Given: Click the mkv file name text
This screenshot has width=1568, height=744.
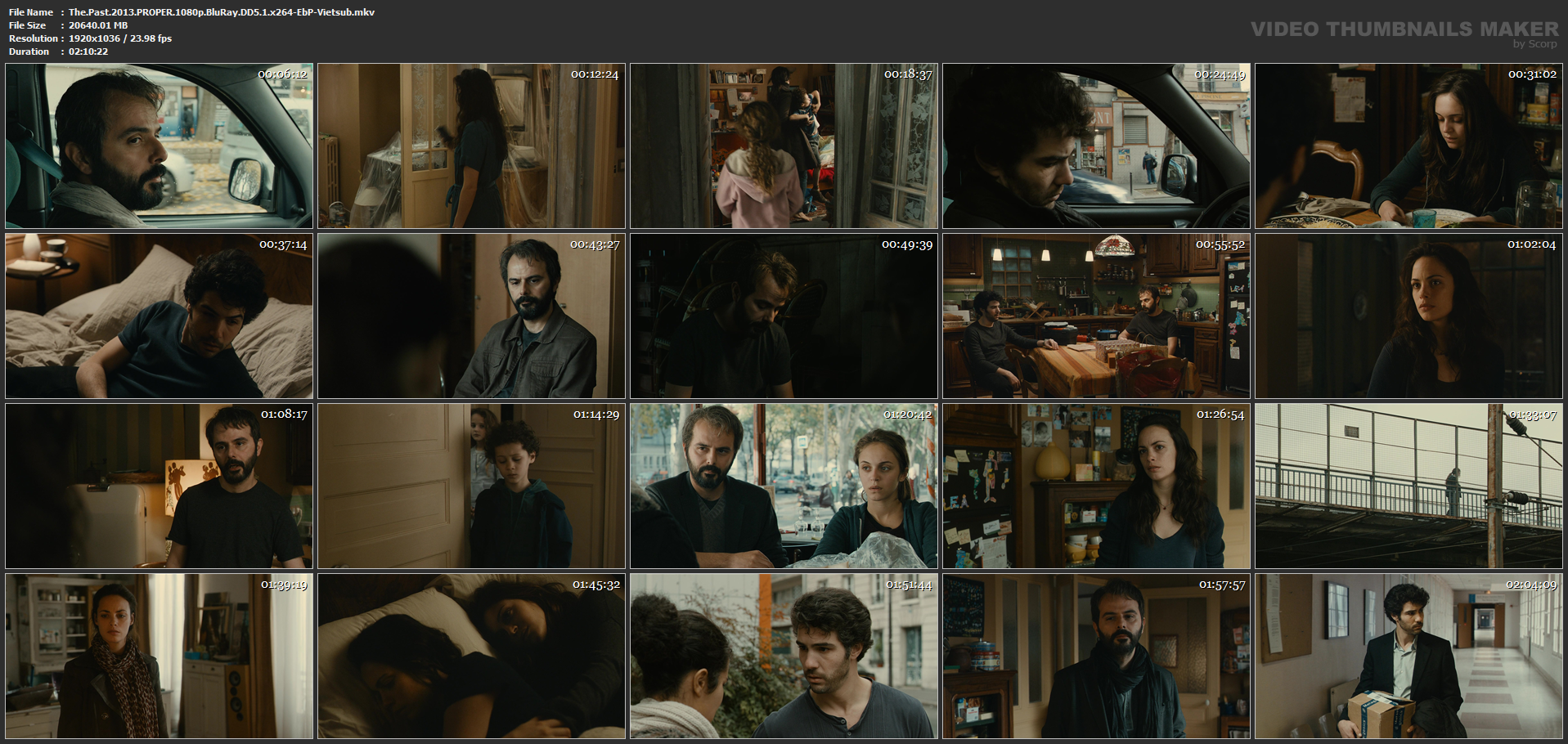Looking at the screenshot, I should point(222,12).
